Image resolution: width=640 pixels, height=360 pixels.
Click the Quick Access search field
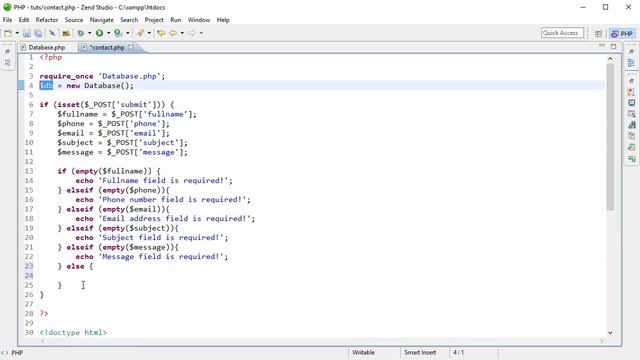point(562,33)
